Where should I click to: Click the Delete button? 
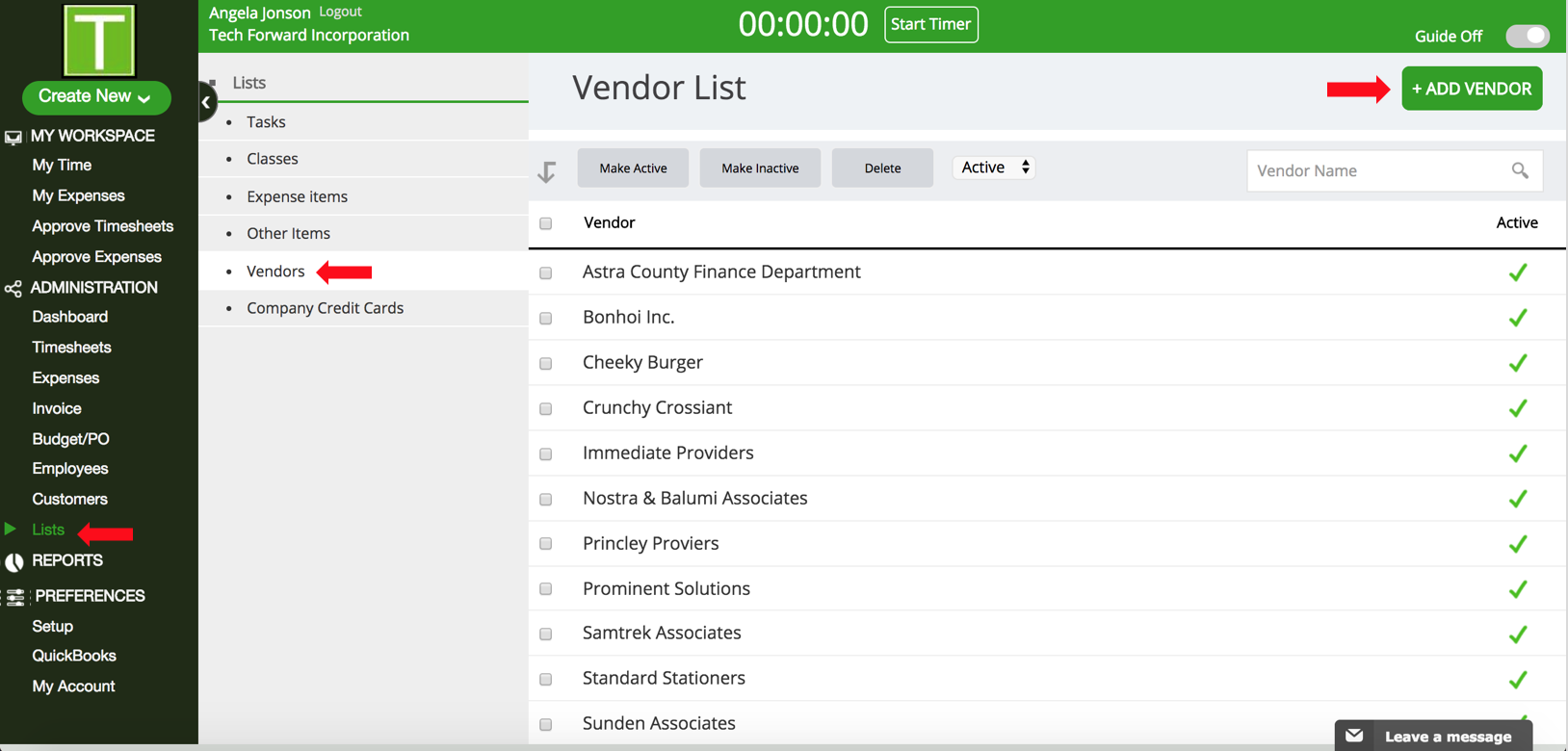(x=882, y=168)
